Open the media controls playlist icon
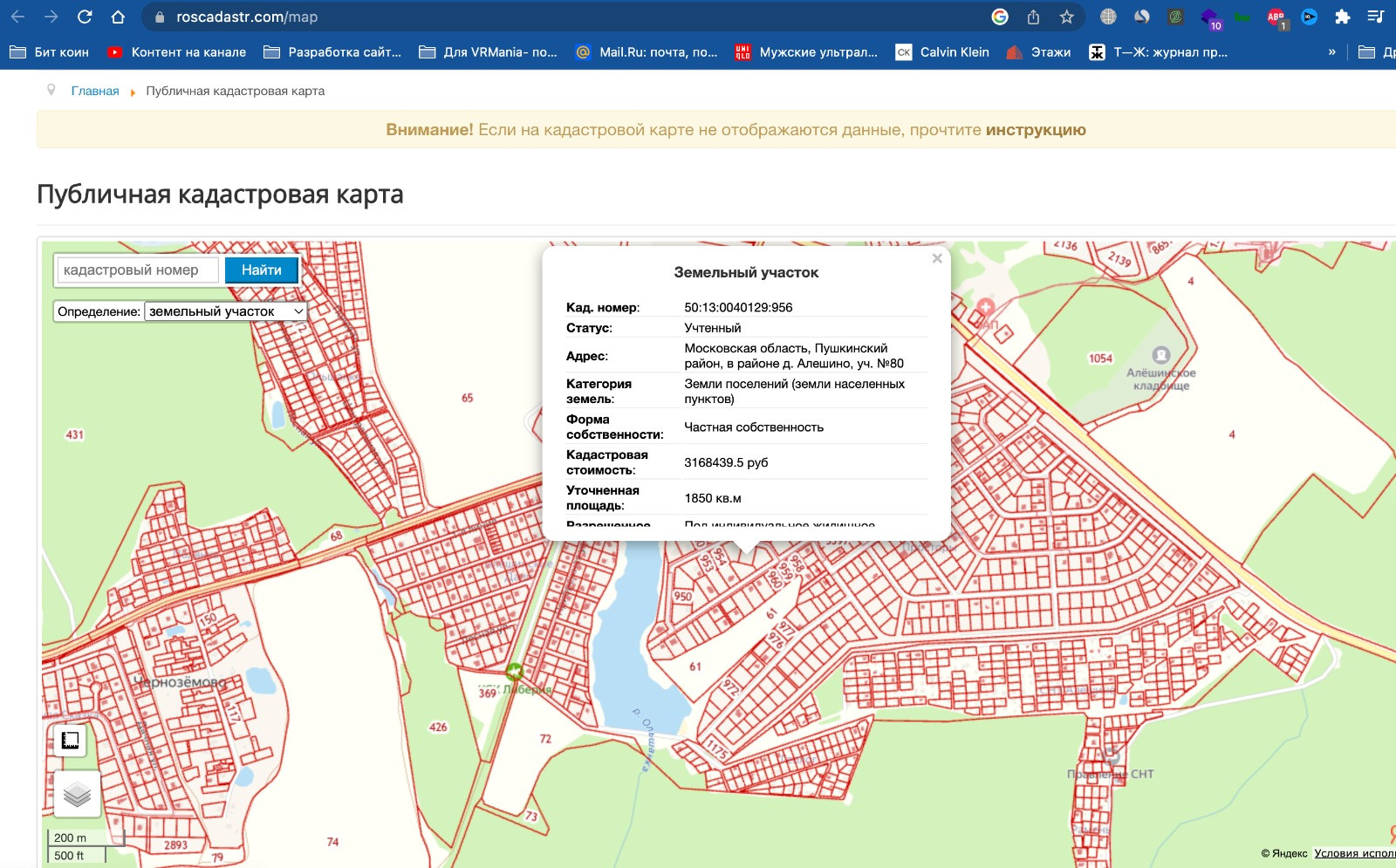Viewport: 1396px width, 868px height. (x=1376, y=17)
